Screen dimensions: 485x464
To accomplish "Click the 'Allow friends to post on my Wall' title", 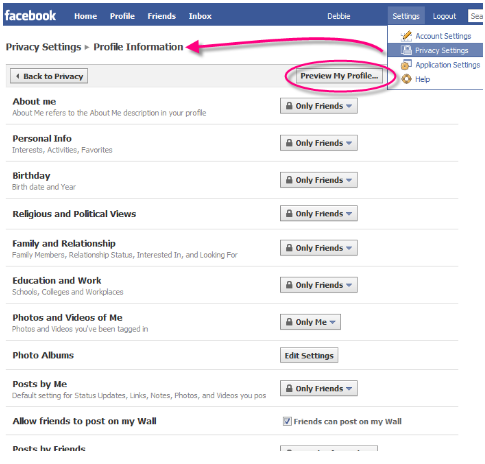I will (84, 421).
